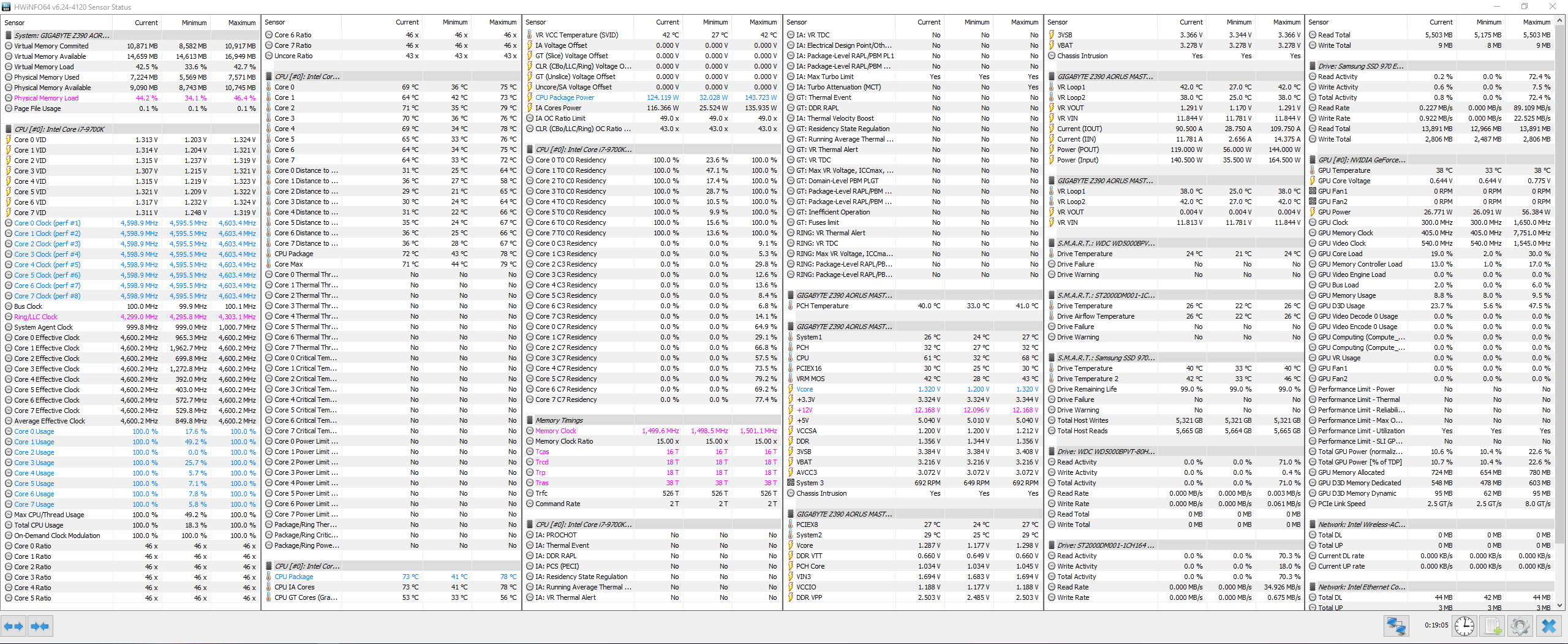Select the Page File Usage row label
The image size is (1568, 644).
(x=37, y=108)
